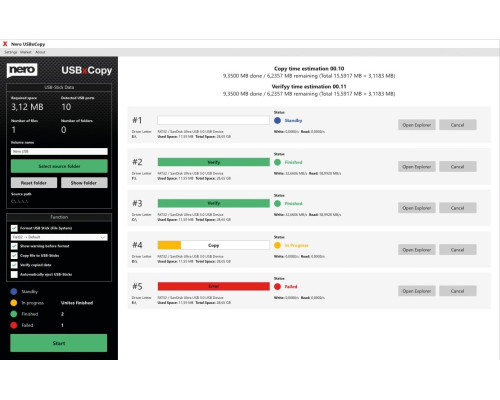Viewport: 500px width, 400px height.
Task: Click the Unites Finished label
Action: (77, 303)
